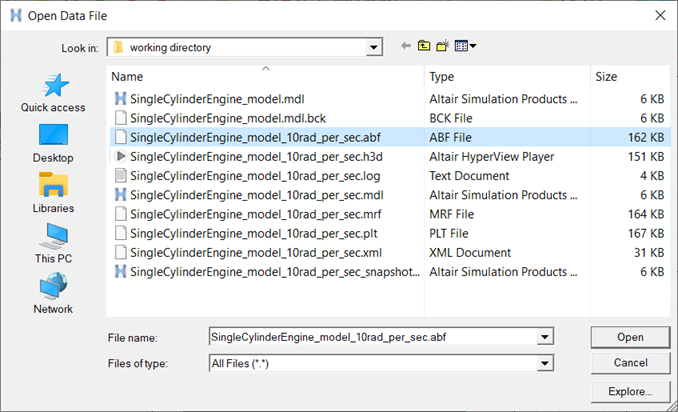Screen dimensions: 678x412
Task: Go to Desktop in sidebar
Action: [53, 144]
